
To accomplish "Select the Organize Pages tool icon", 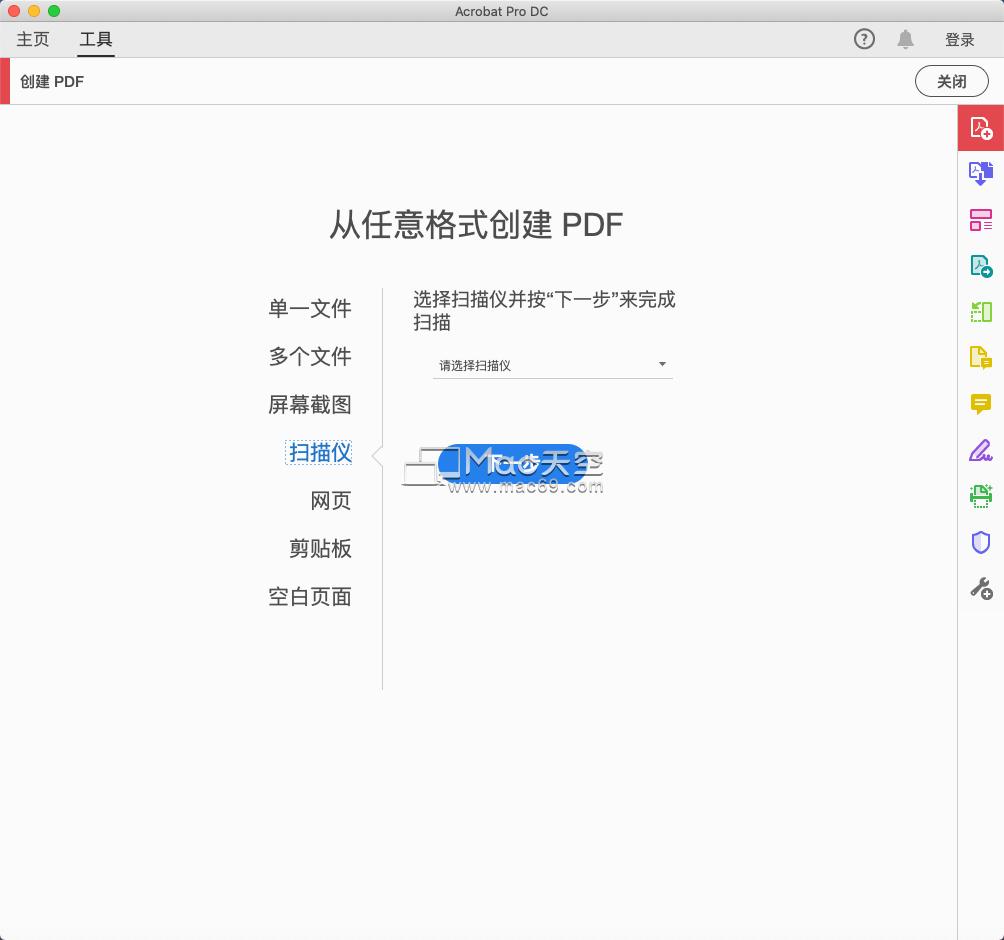I will click(981, 219).
